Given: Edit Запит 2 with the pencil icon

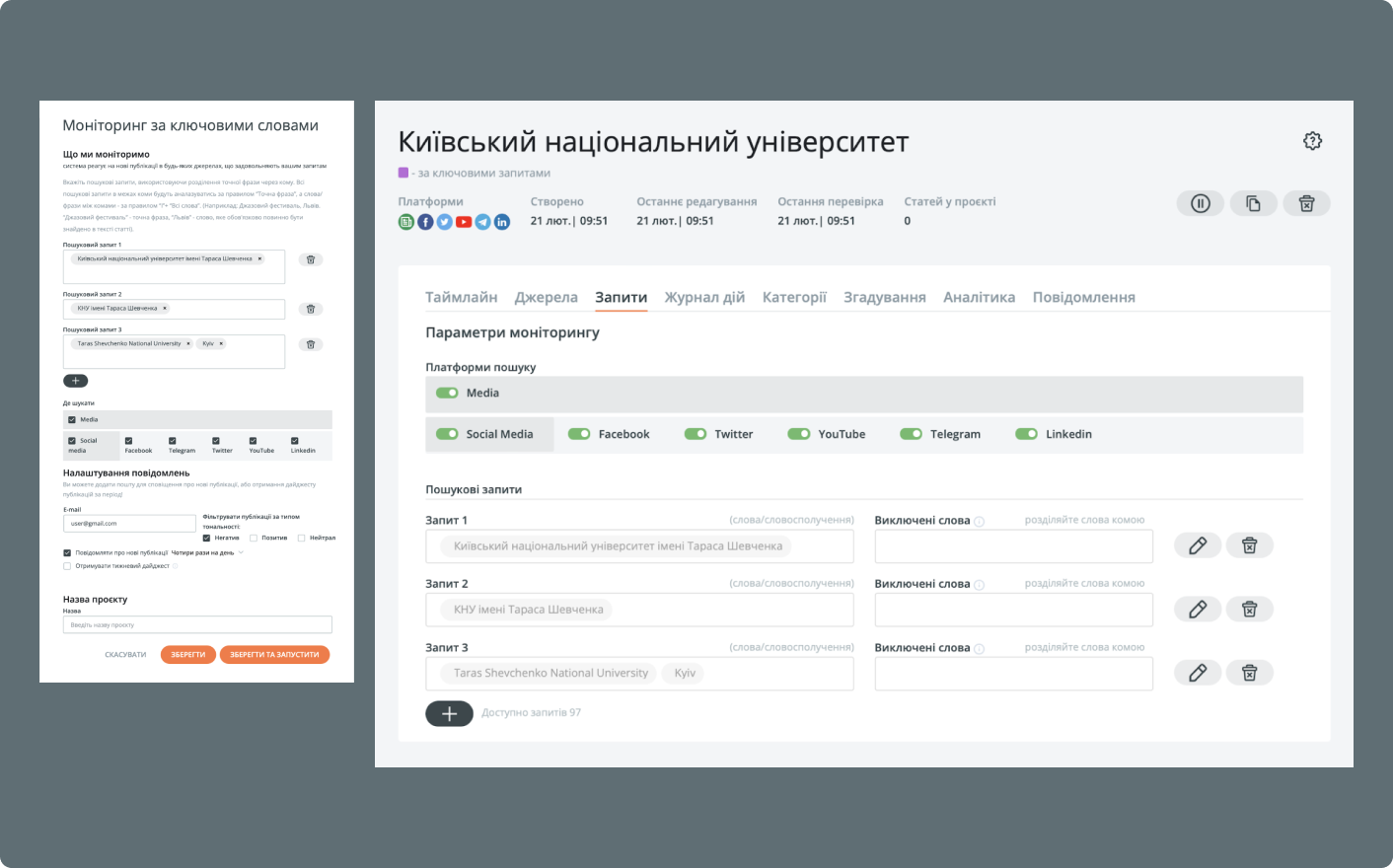Looking at the screenshot, I should pyautogui.click(x=1198, y=610).
